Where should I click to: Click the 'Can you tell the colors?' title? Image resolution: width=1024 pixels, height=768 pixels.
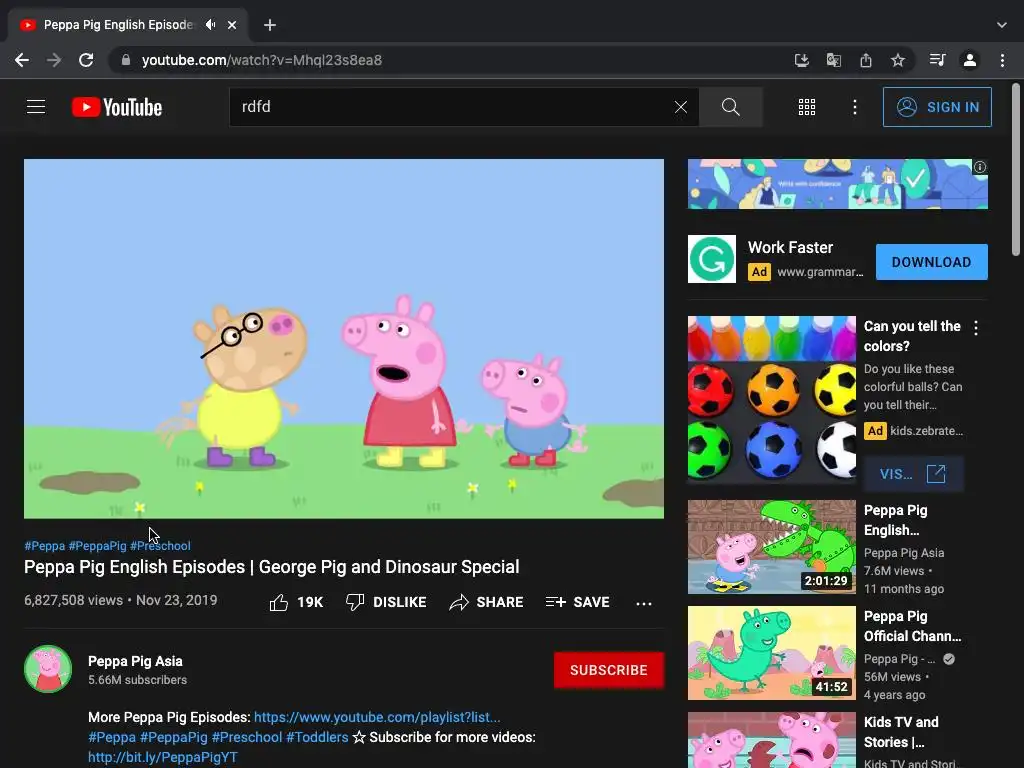click(912, 336)
